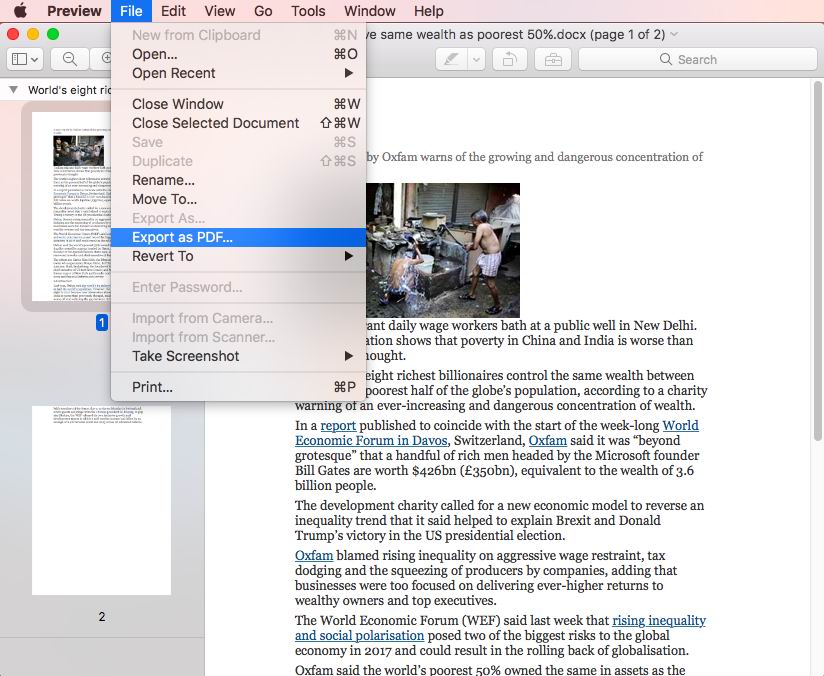Click the sidebar title 'World's eight ric'
The width and height of the screenshot is (824, 676).
coord(69,90)
